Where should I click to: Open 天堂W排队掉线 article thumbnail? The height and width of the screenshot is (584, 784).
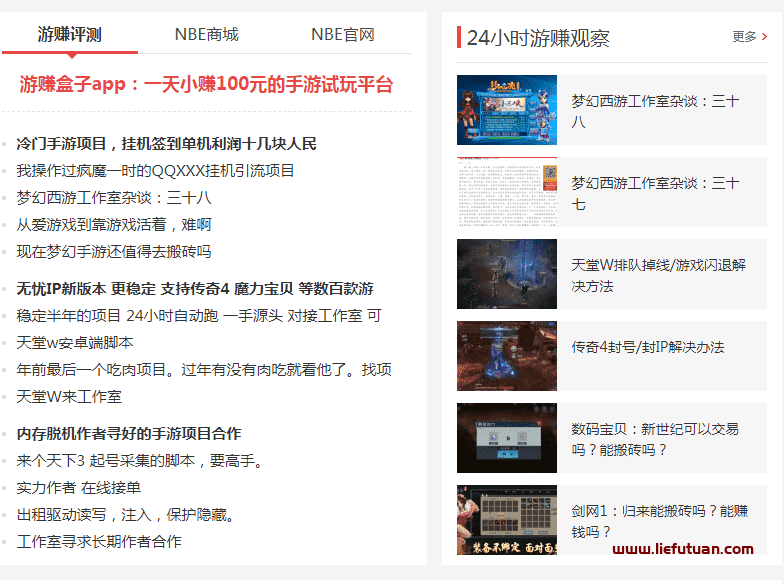506,274
